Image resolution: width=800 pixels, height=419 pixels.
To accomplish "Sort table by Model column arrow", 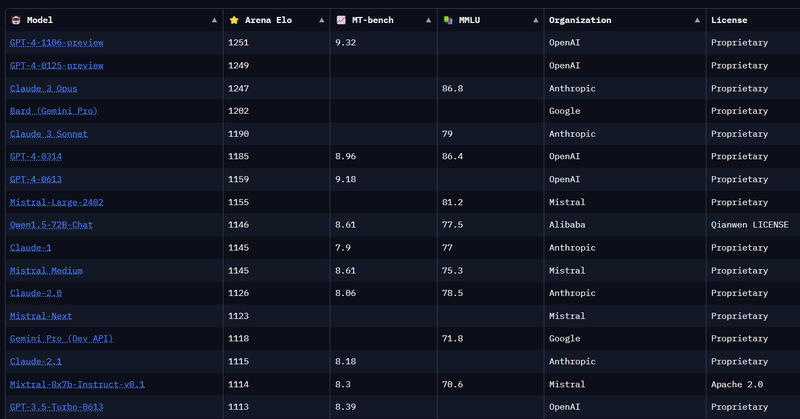I will (214, 20).
